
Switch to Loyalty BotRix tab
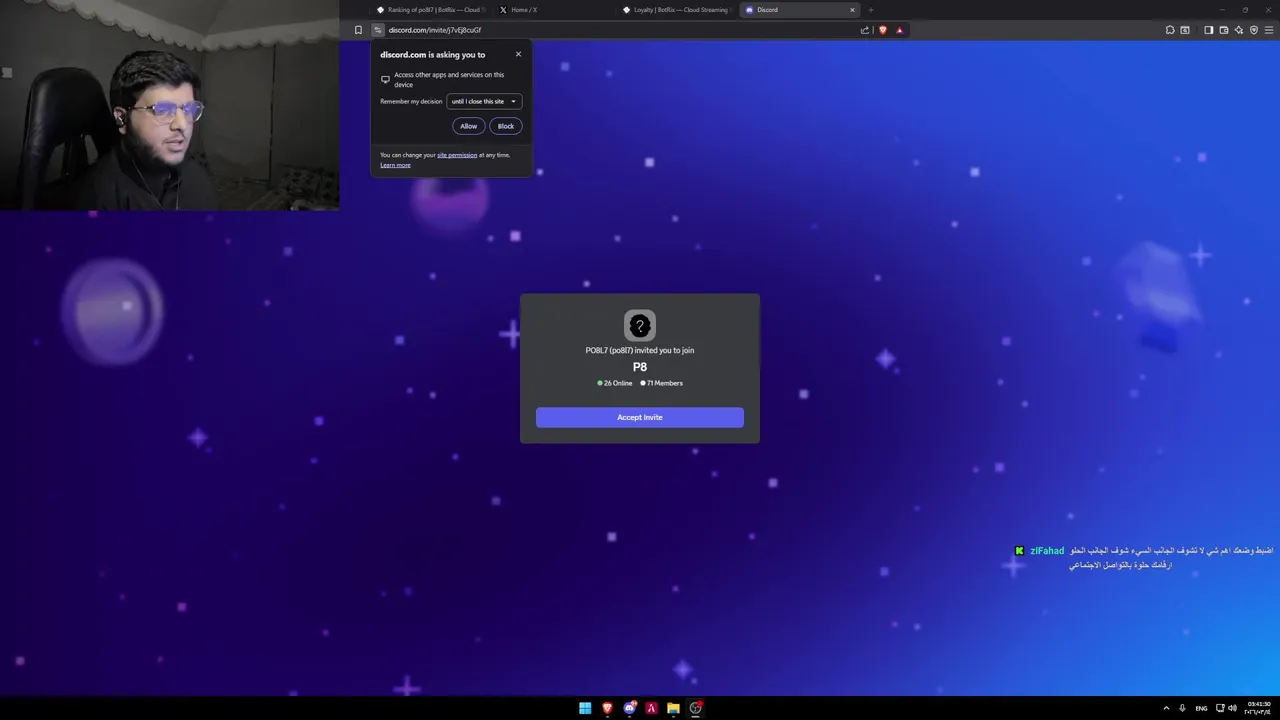[x=677, y=10]
